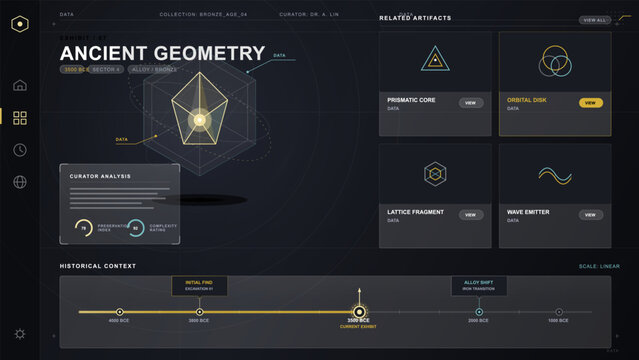Click the Wave Emitter wave icon
This screenshot has width=639, height=360.
coord(555,176)
